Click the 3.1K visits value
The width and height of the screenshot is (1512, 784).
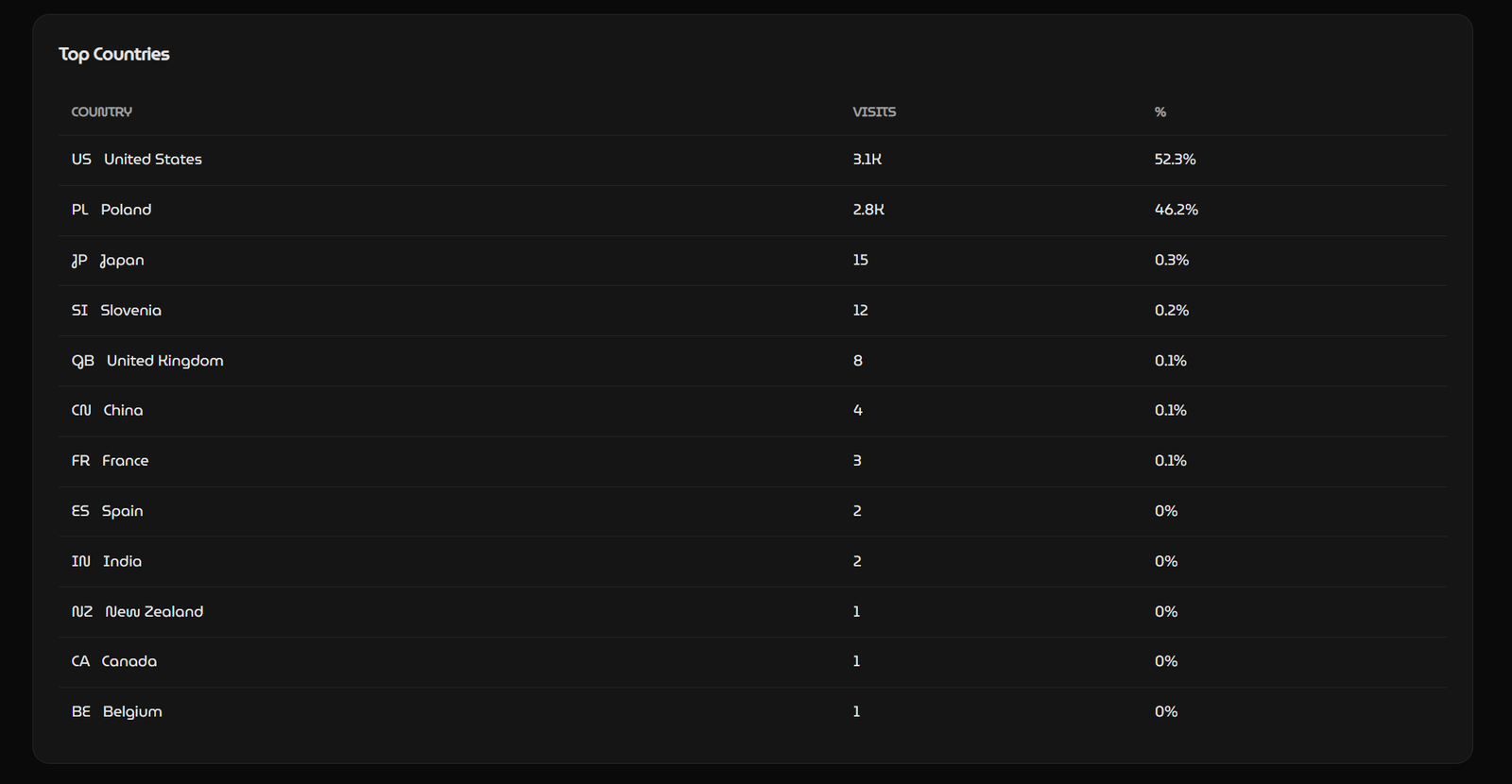click(x=867, y=159)
